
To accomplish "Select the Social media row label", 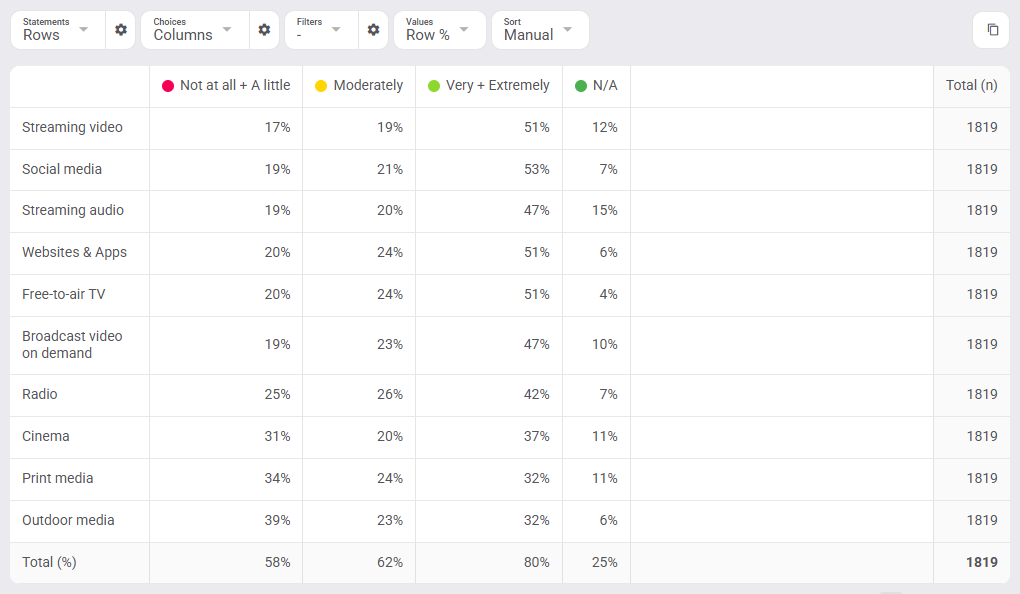I will click(62, 169).
